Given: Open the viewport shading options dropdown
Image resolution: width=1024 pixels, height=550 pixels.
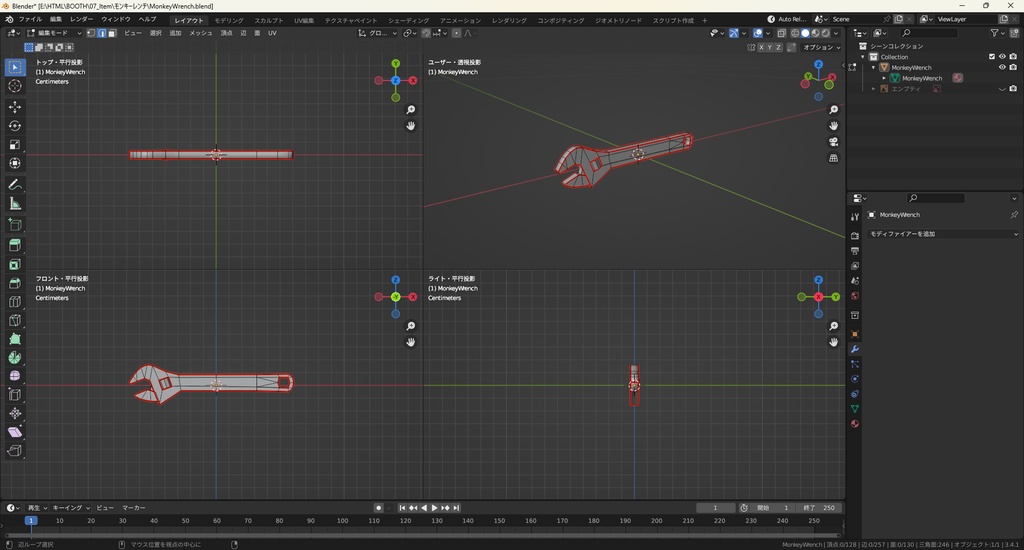Looking at the screenshot, I should click(x=837, y=33).
